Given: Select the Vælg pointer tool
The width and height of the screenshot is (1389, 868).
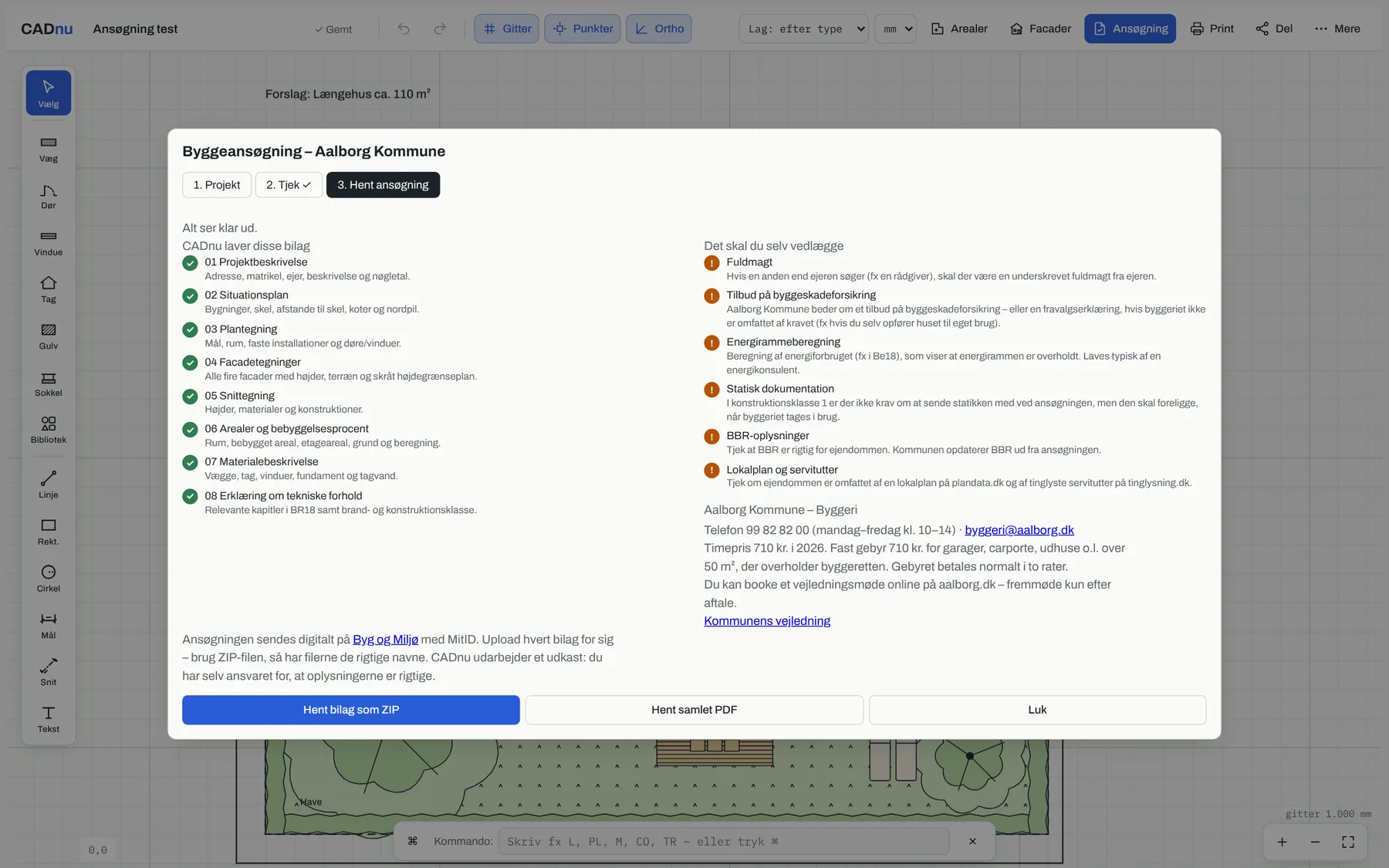Looking at the screenshot, I should (49, 93).
